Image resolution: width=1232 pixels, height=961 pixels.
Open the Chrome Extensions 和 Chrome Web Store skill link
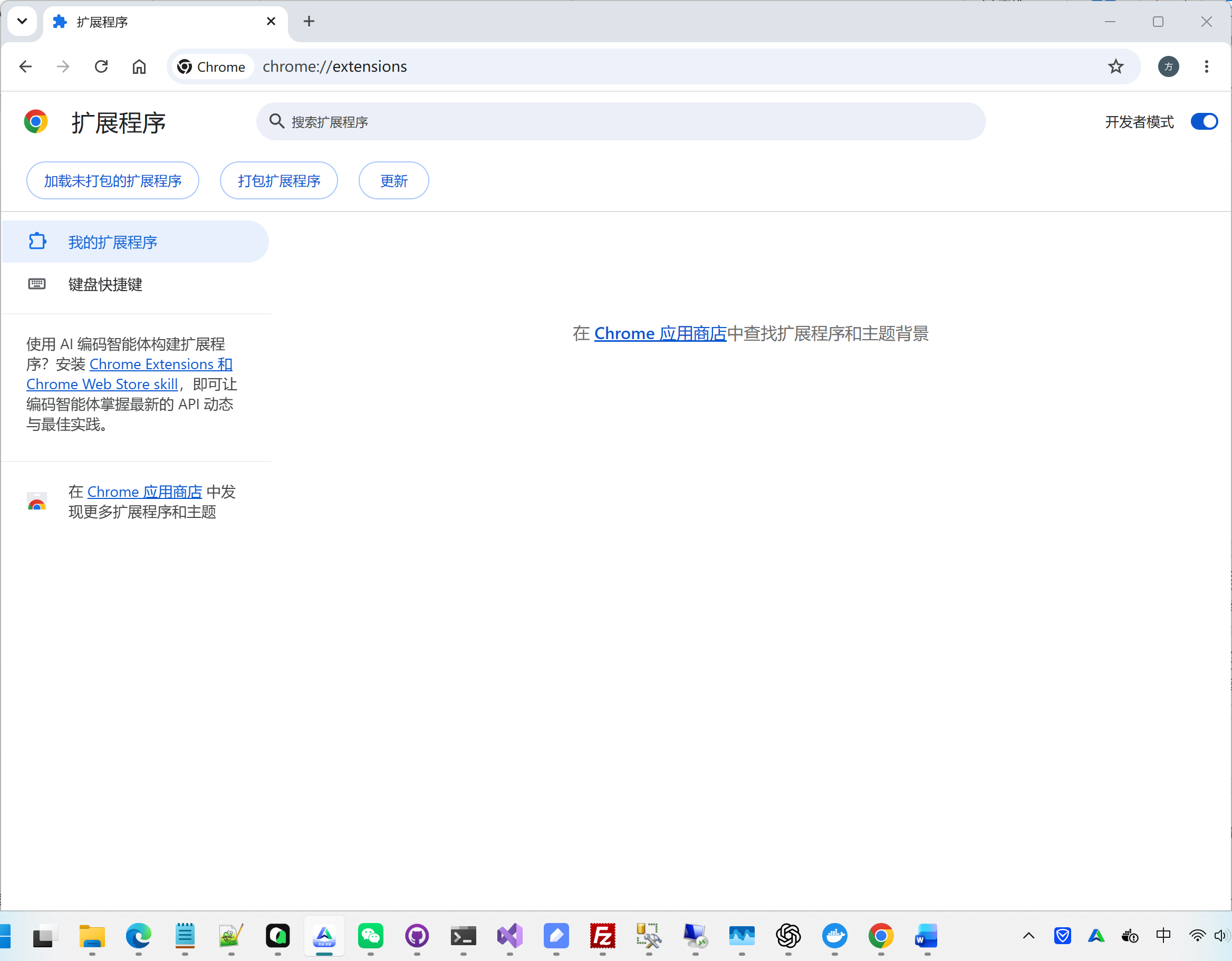pos(130,374)
